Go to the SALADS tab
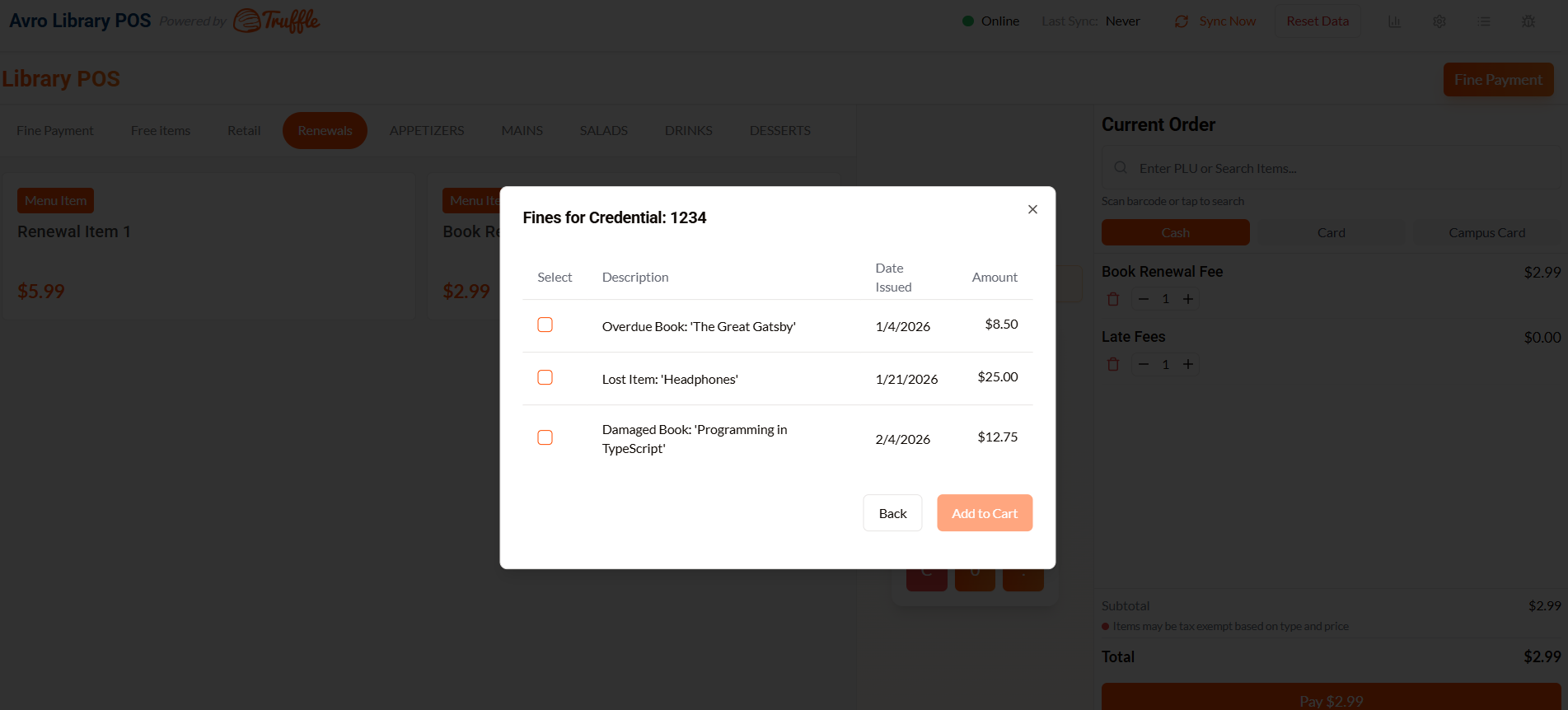The height and width of the screenshot is (710, 1568). coord(604,130)
